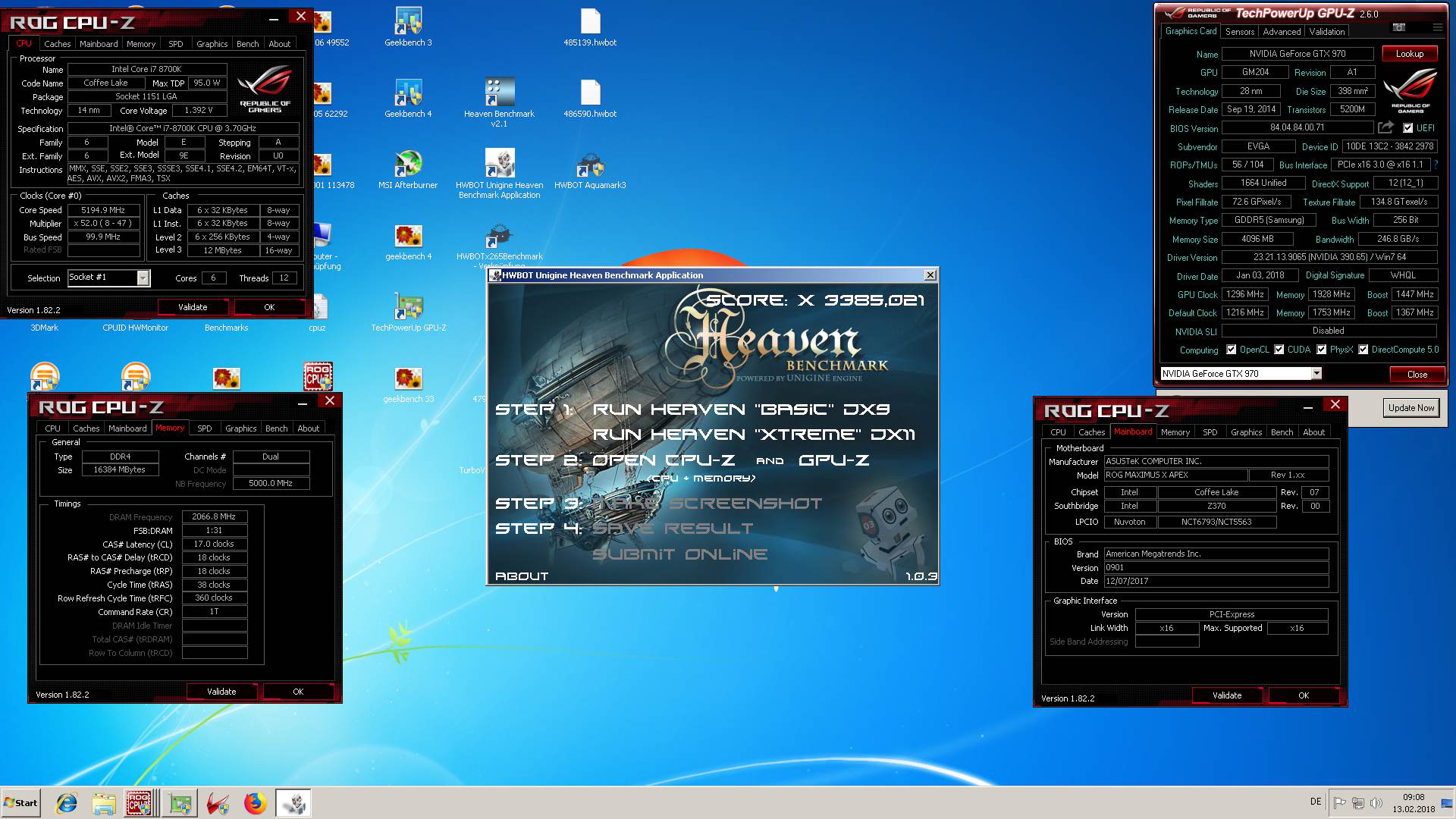Image resolution: width=1456 pixels, height=819 pixels.
Task: Click Submit Online in Heaven benchmark window
Action: pyautogui.click(x=679, y=554)
